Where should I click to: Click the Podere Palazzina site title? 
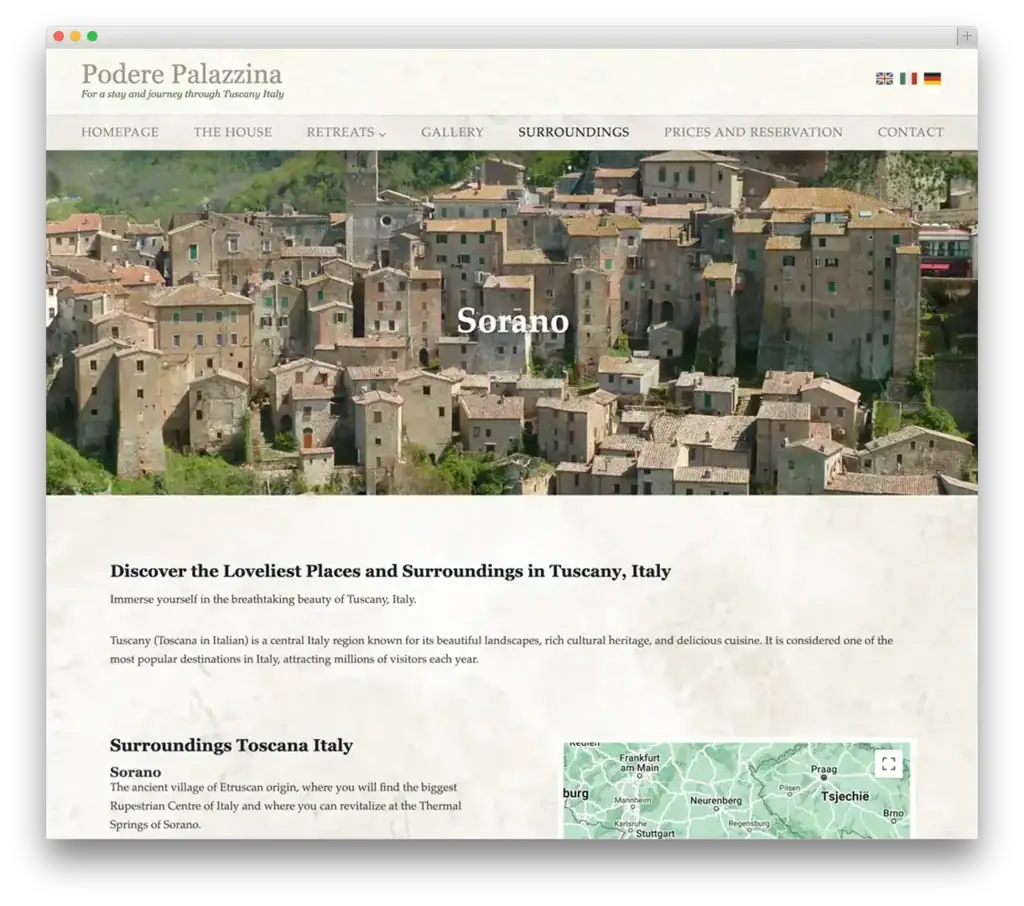(x=182, y=74)
